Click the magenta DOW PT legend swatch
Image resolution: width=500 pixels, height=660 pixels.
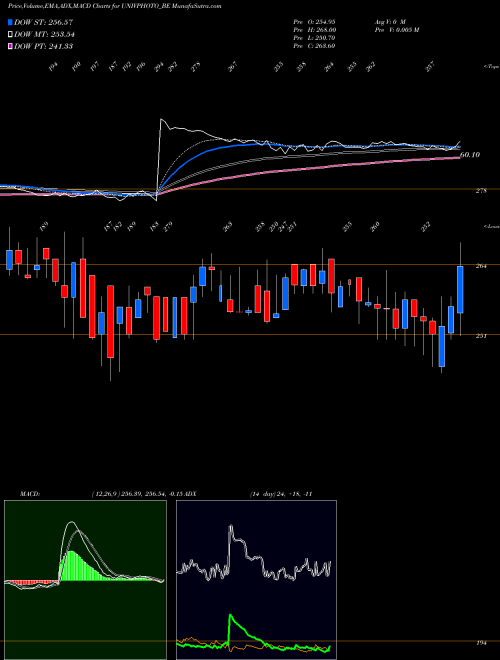[x=10, y=46]
